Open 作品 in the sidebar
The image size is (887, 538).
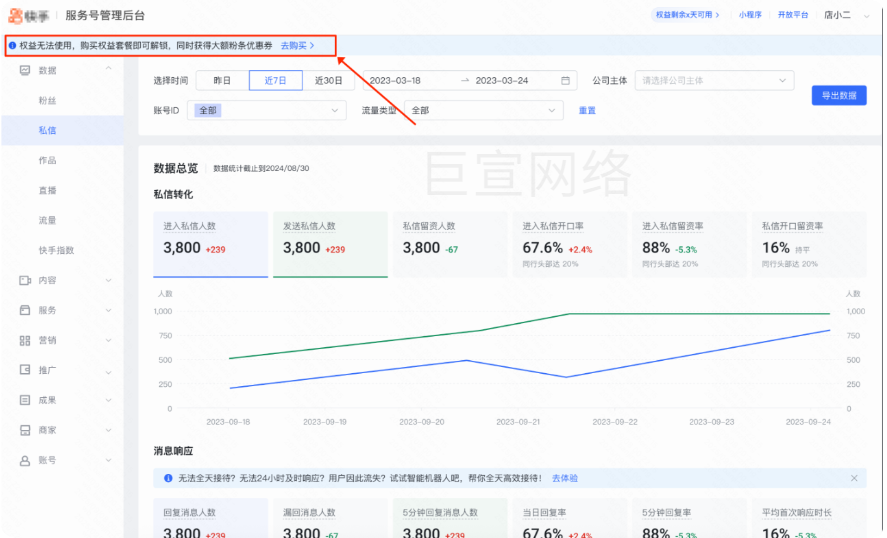pos(48,160)
